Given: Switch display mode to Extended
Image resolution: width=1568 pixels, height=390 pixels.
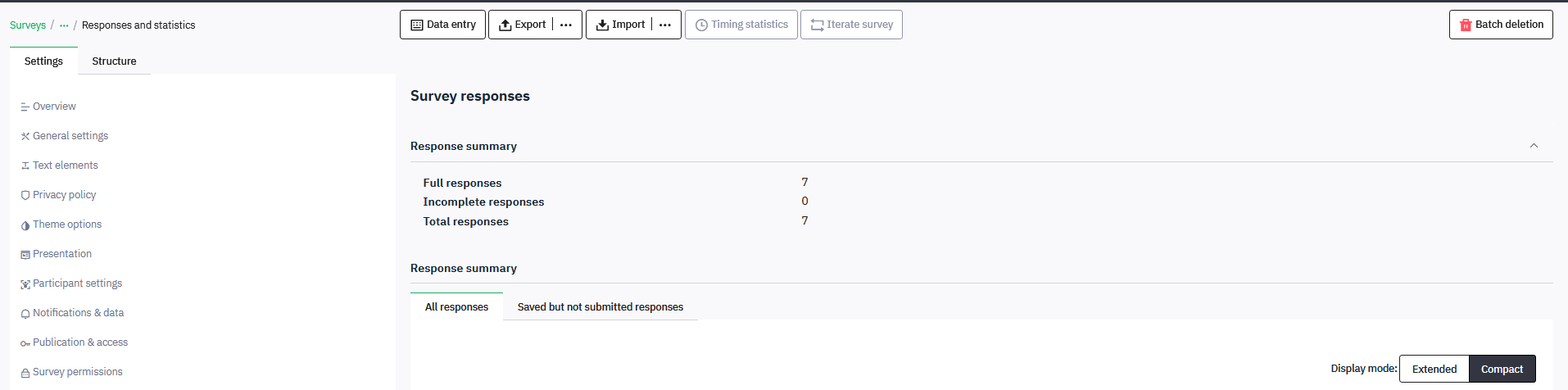Looking at the screenshot, I should point(1434,369).
